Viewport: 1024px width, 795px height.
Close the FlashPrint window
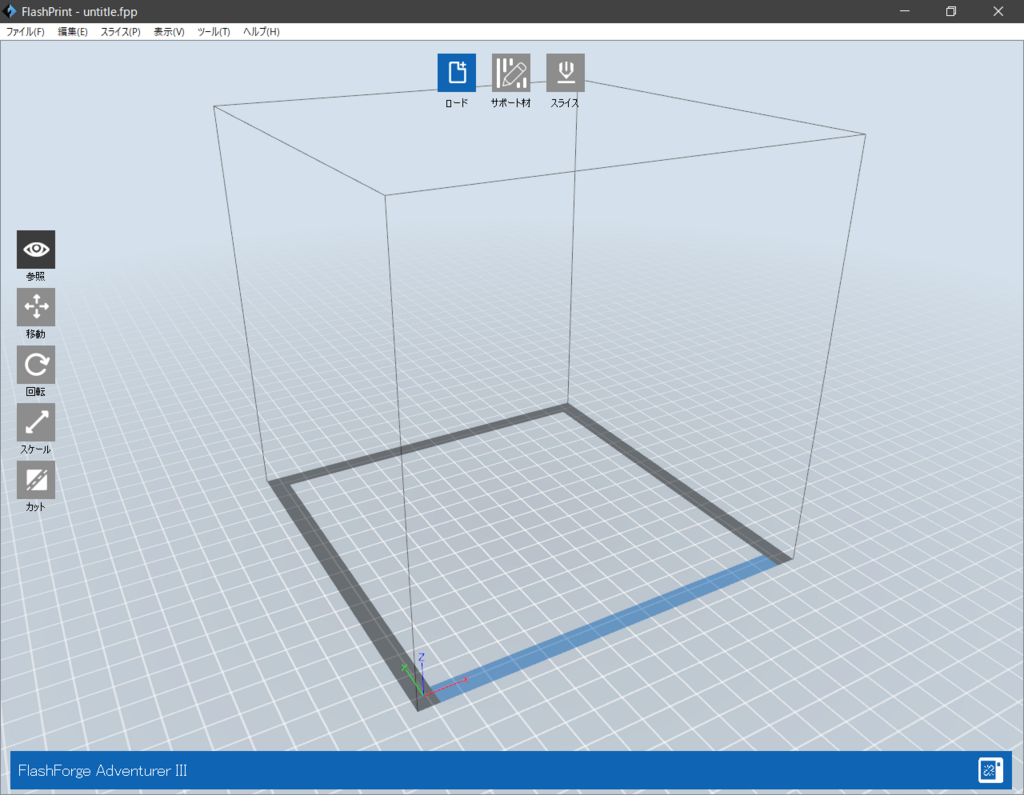coord(999,11)
